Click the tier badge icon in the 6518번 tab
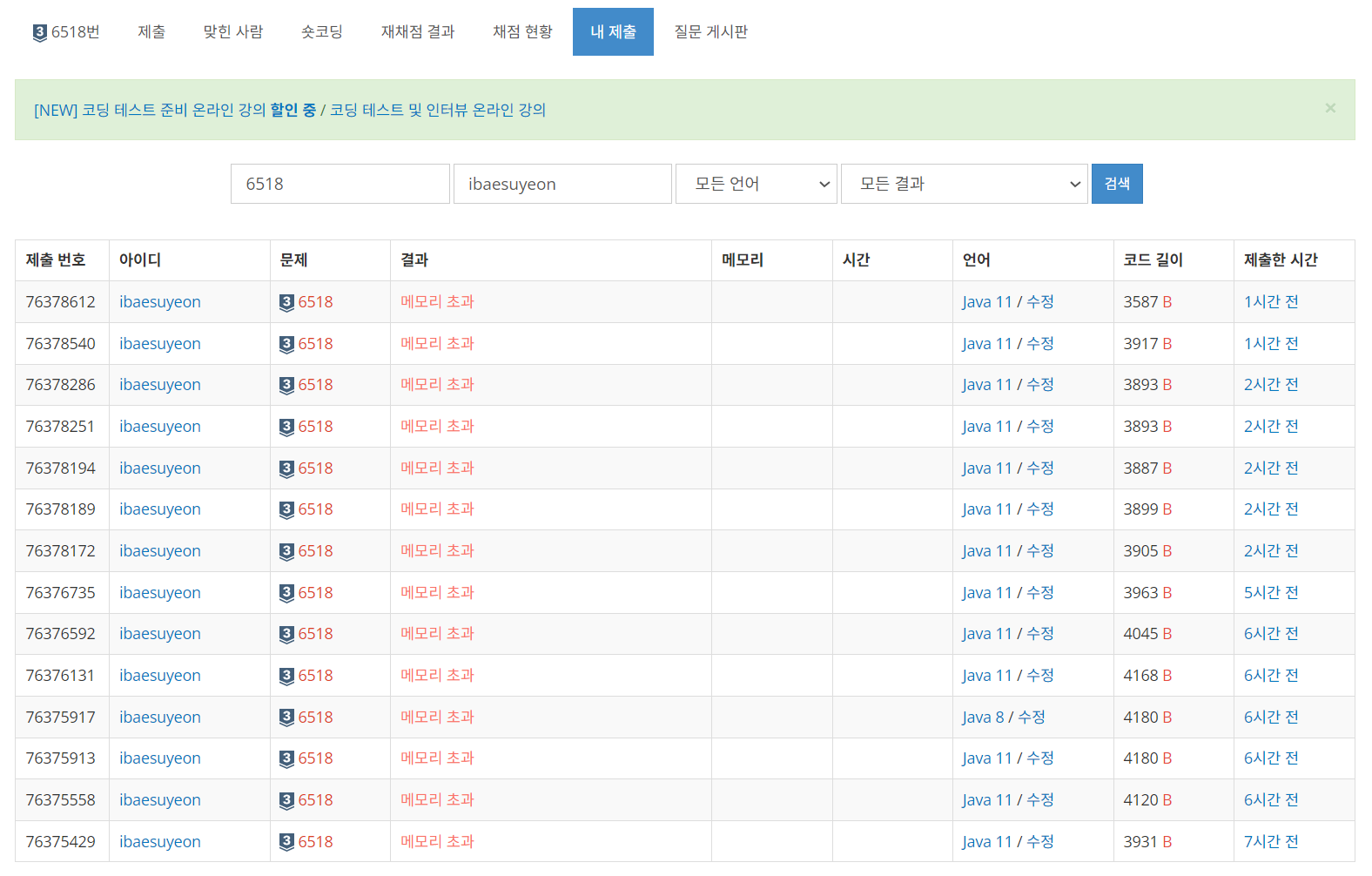 pyautogui.click(x=40, y=33)
